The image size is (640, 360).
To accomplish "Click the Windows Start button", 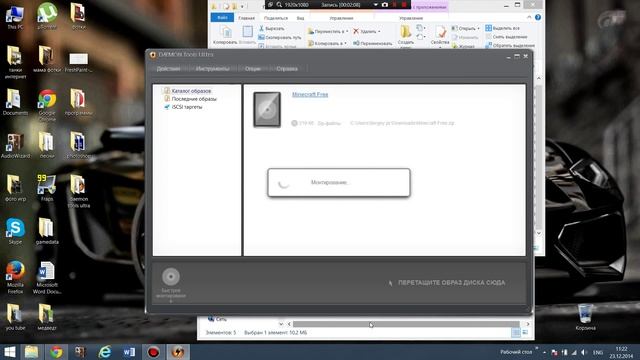I will [x=9, y=352].
